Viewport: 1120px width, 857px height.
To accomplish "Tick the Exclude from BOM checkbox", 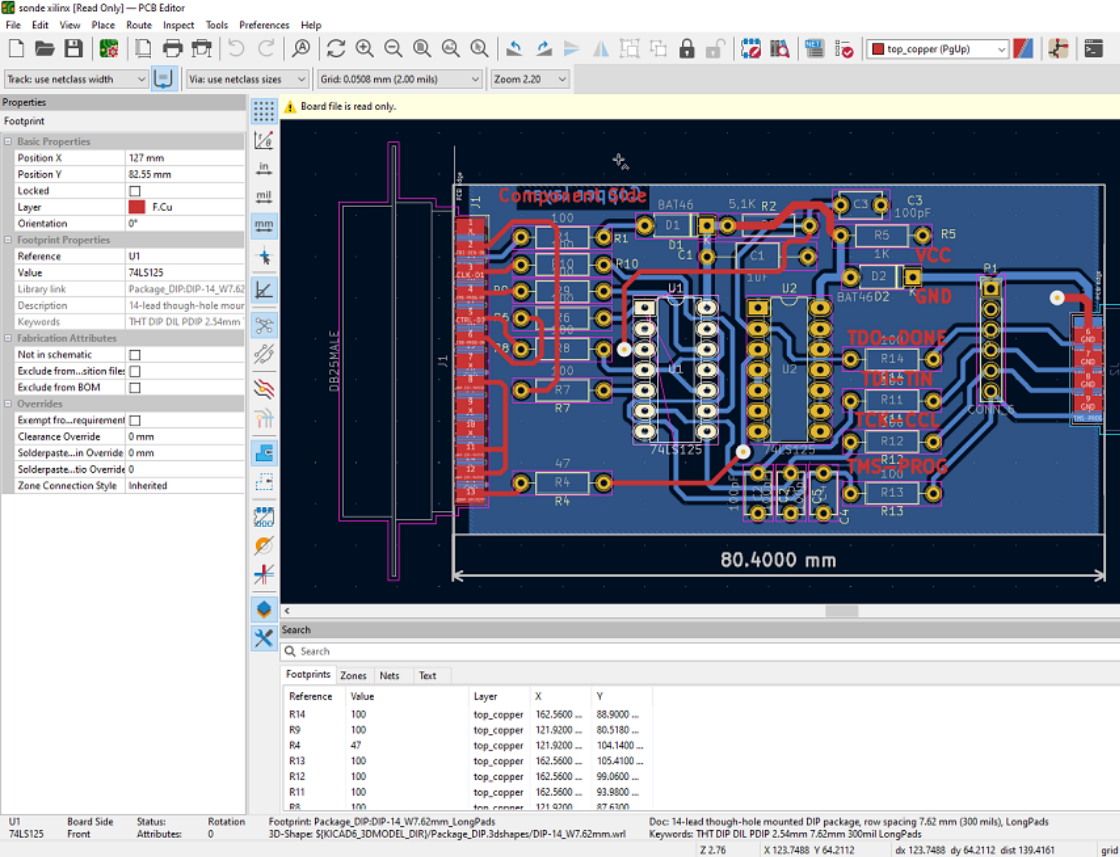I will (x=135, y=387).
